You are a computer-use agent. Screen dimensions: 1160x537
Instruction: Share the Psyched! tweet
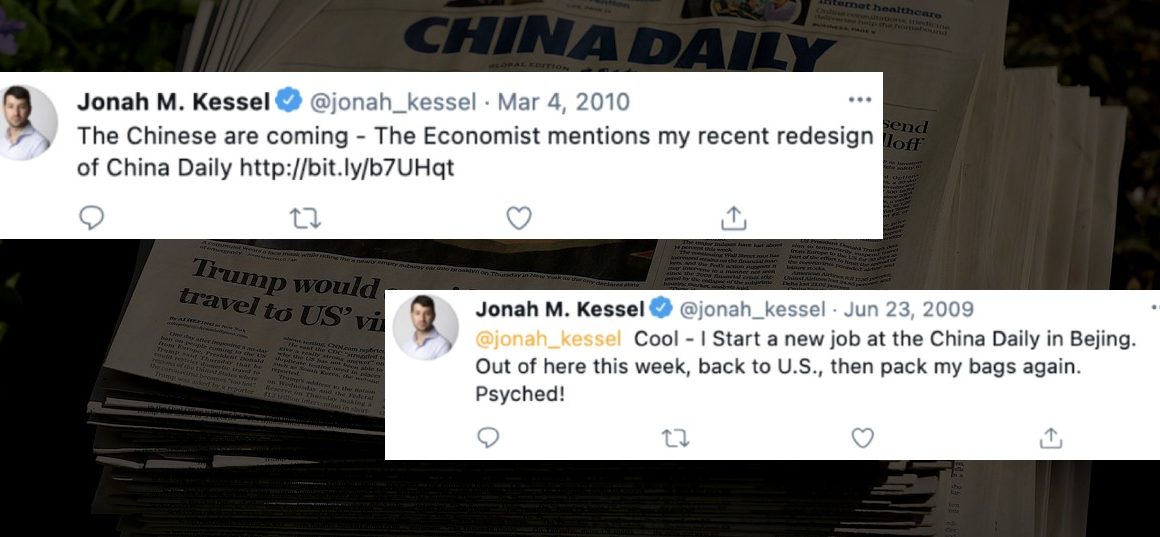1051,438
